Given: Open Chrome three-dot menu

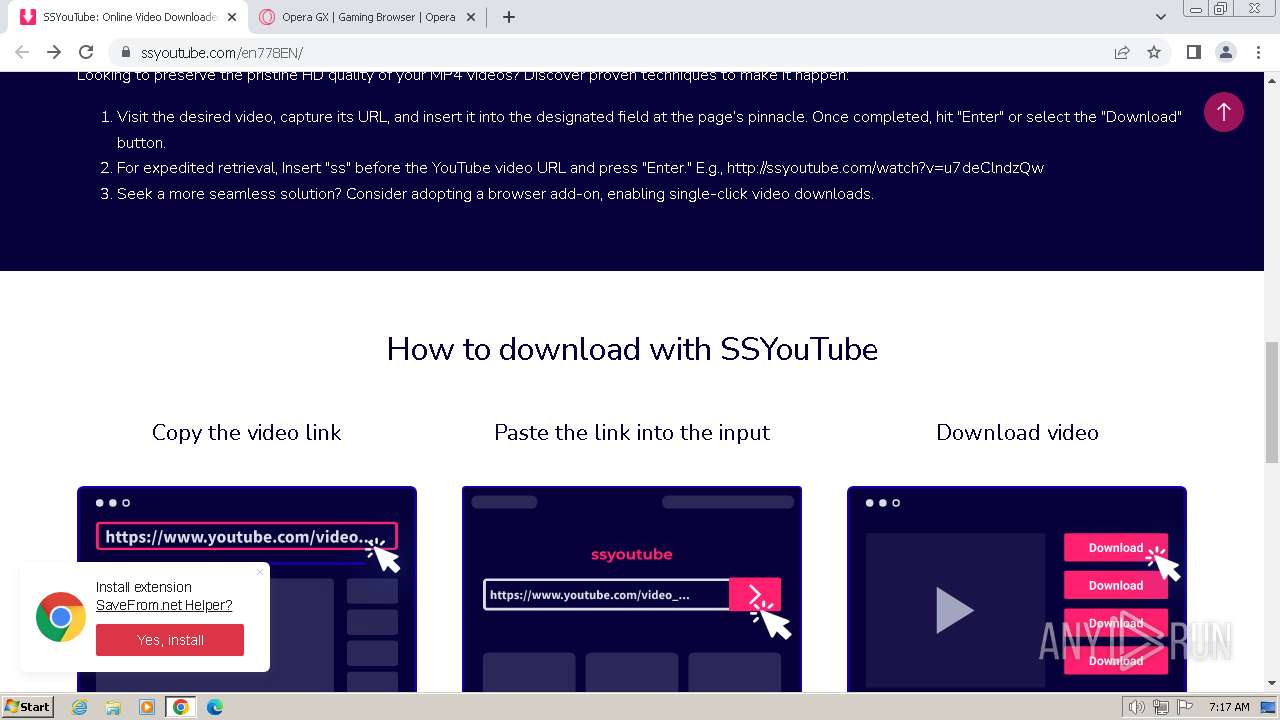Looking at the screenshot, I should pyautogui.click(x=1258, y=52).
